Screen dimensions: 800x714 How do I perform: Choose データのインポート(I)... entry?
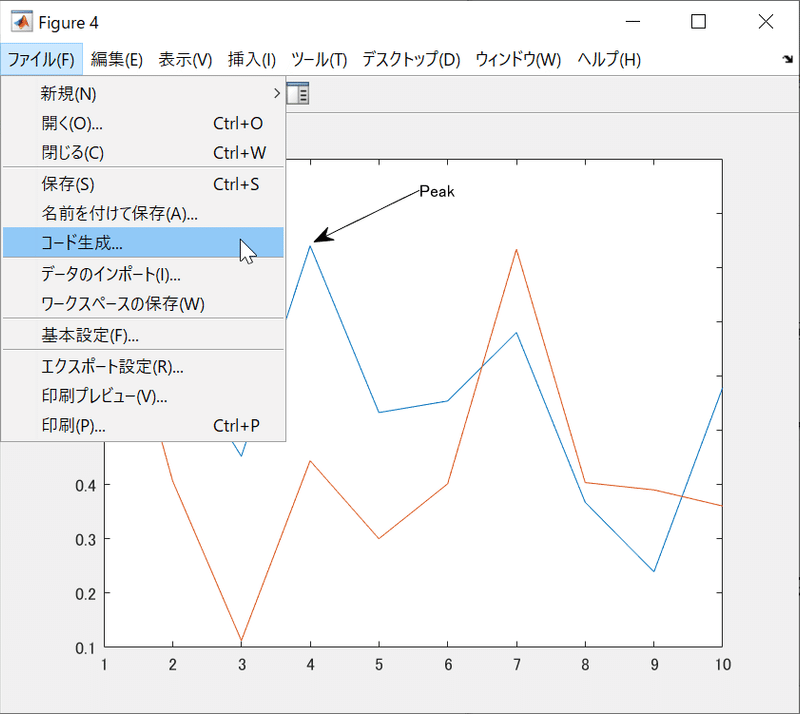click(143, 274)
